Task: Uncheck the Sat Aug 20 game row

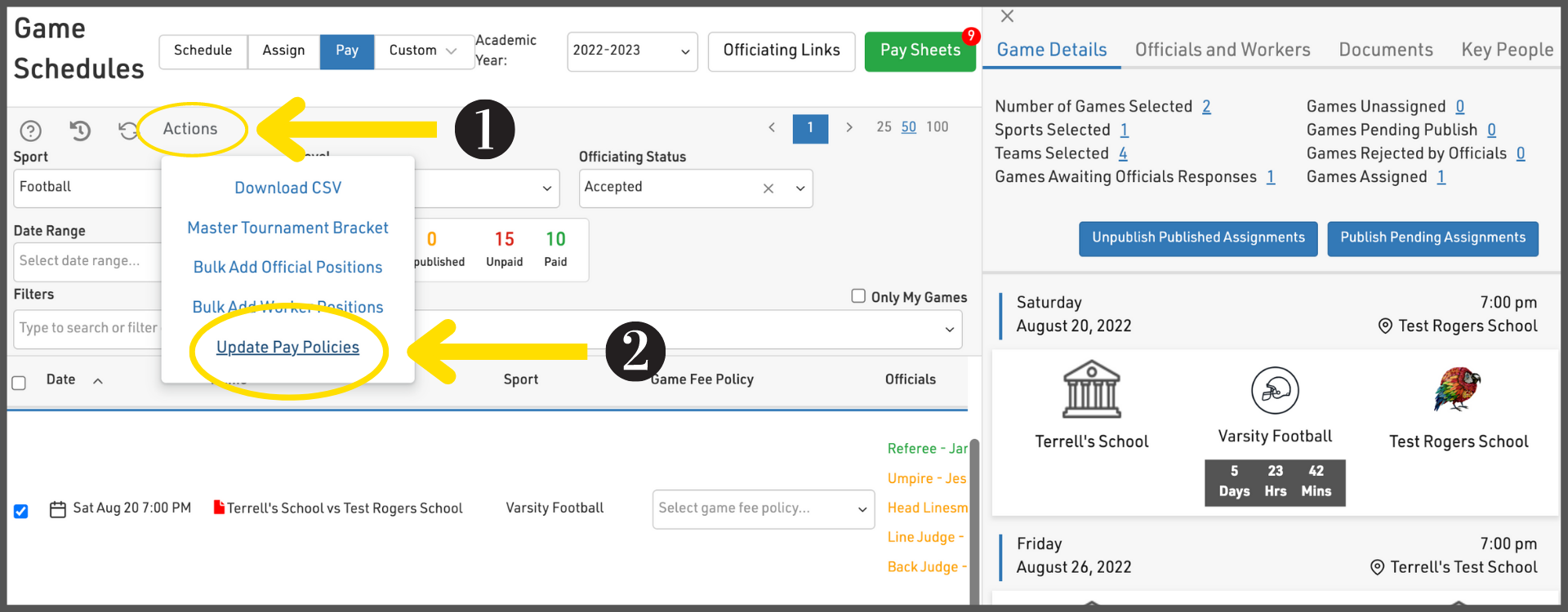Action: pos(21,512)
